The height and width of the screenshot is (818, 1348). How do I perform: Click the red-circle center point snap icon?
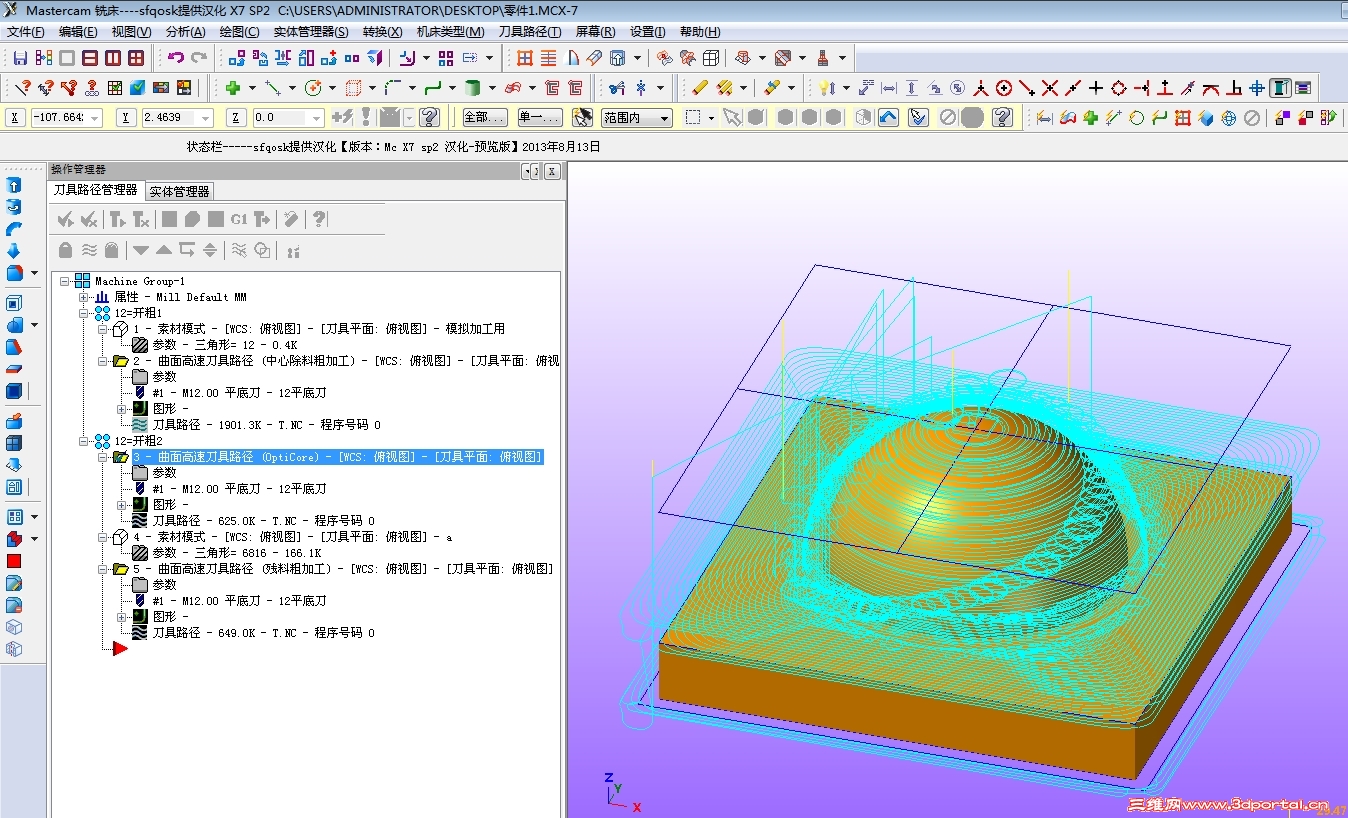coord(1004,88)
